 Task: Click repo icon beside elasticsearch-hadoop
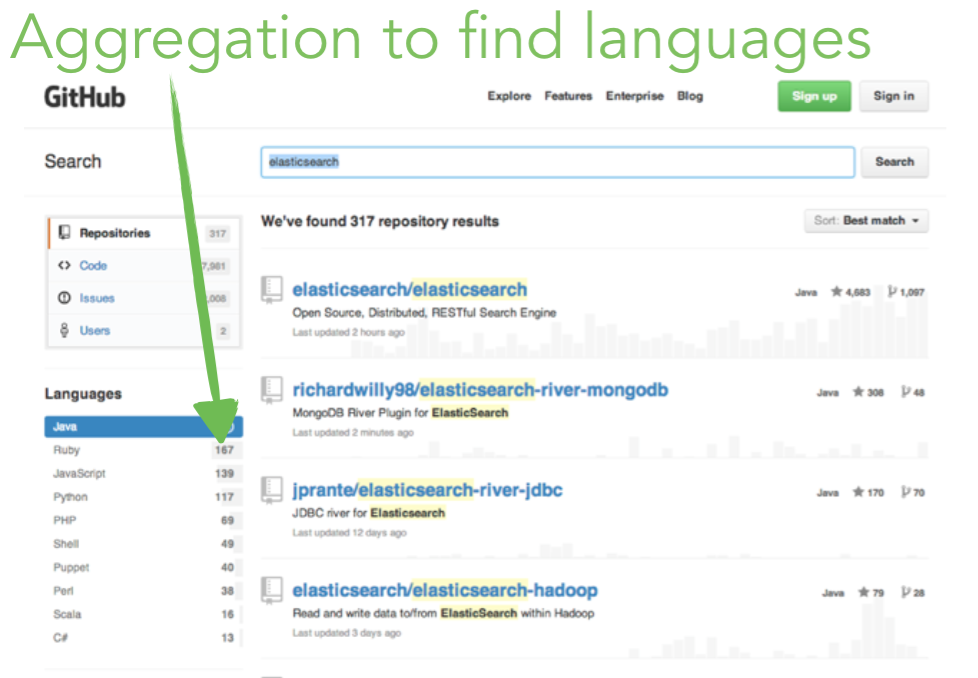(271, 591)
